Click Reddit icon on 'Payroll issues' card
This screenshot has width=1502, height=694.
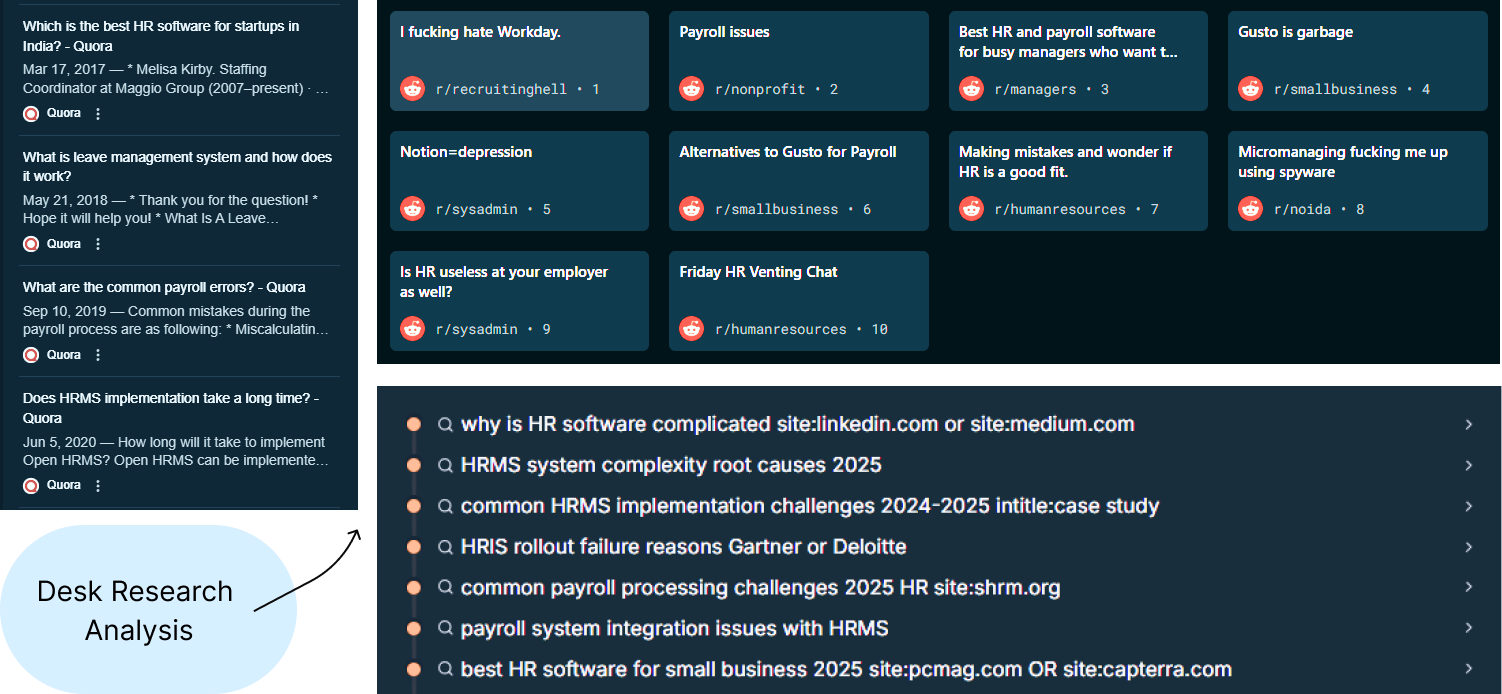click(691, 89)
